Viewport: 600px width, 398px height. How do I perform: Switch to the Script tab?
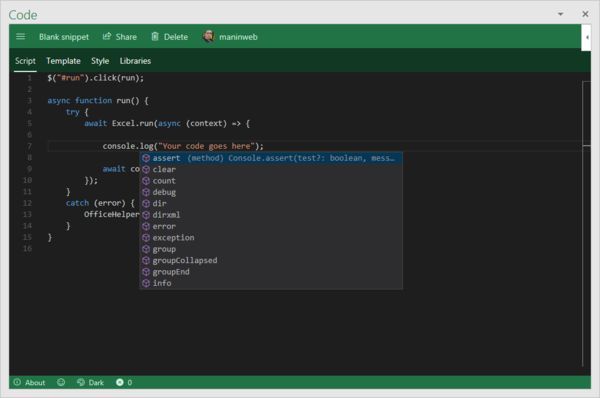pos(25,61)
